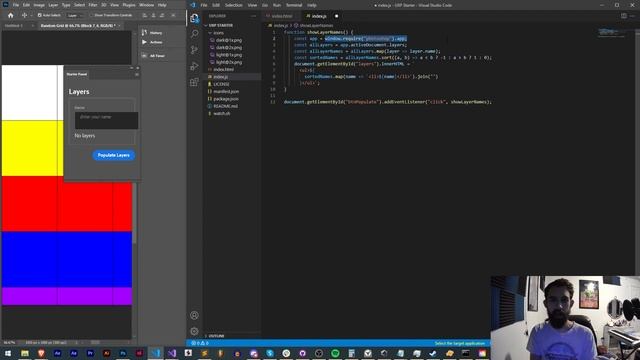
Task: Open the Starter Panel flyout menu
Action: pos(137,74)
